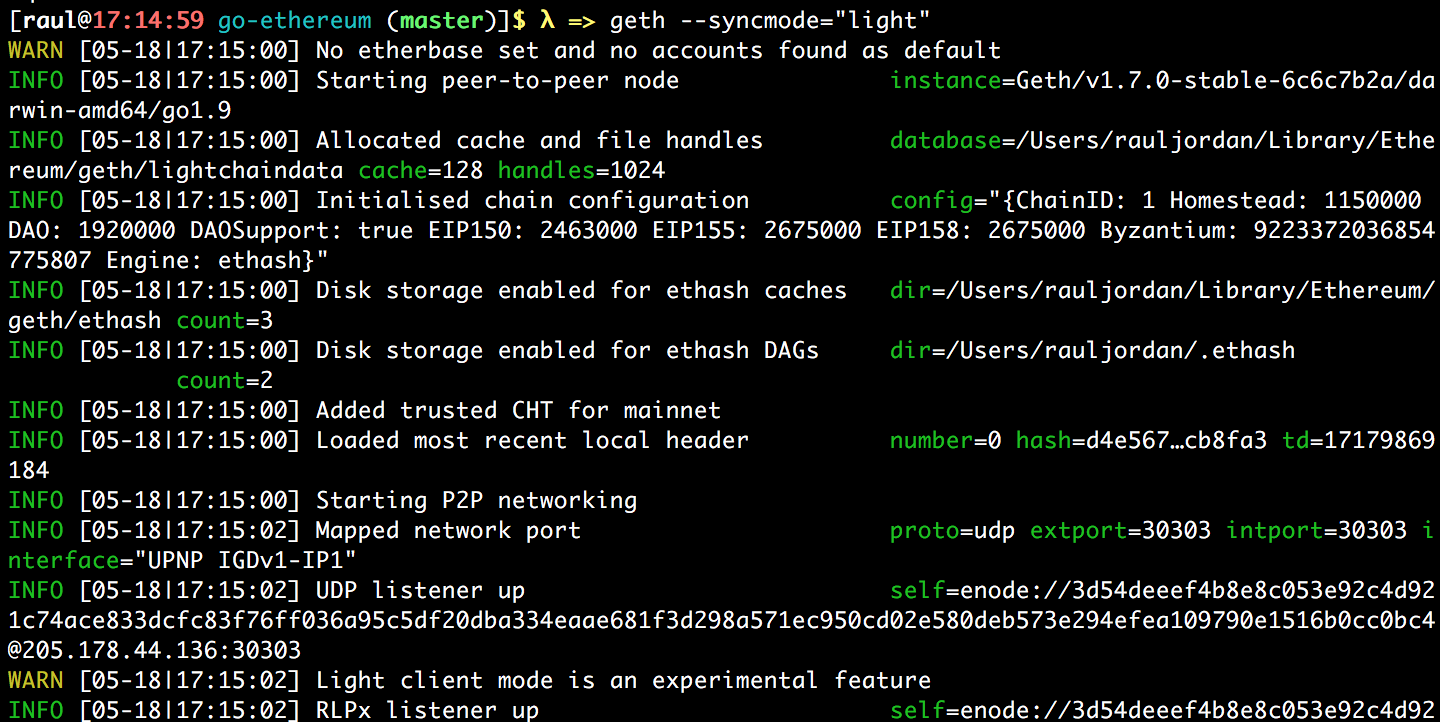This screenshot has width=1440, height=722.
Task: Click the 'cache=128' value
Action: (x=420, y=170)
